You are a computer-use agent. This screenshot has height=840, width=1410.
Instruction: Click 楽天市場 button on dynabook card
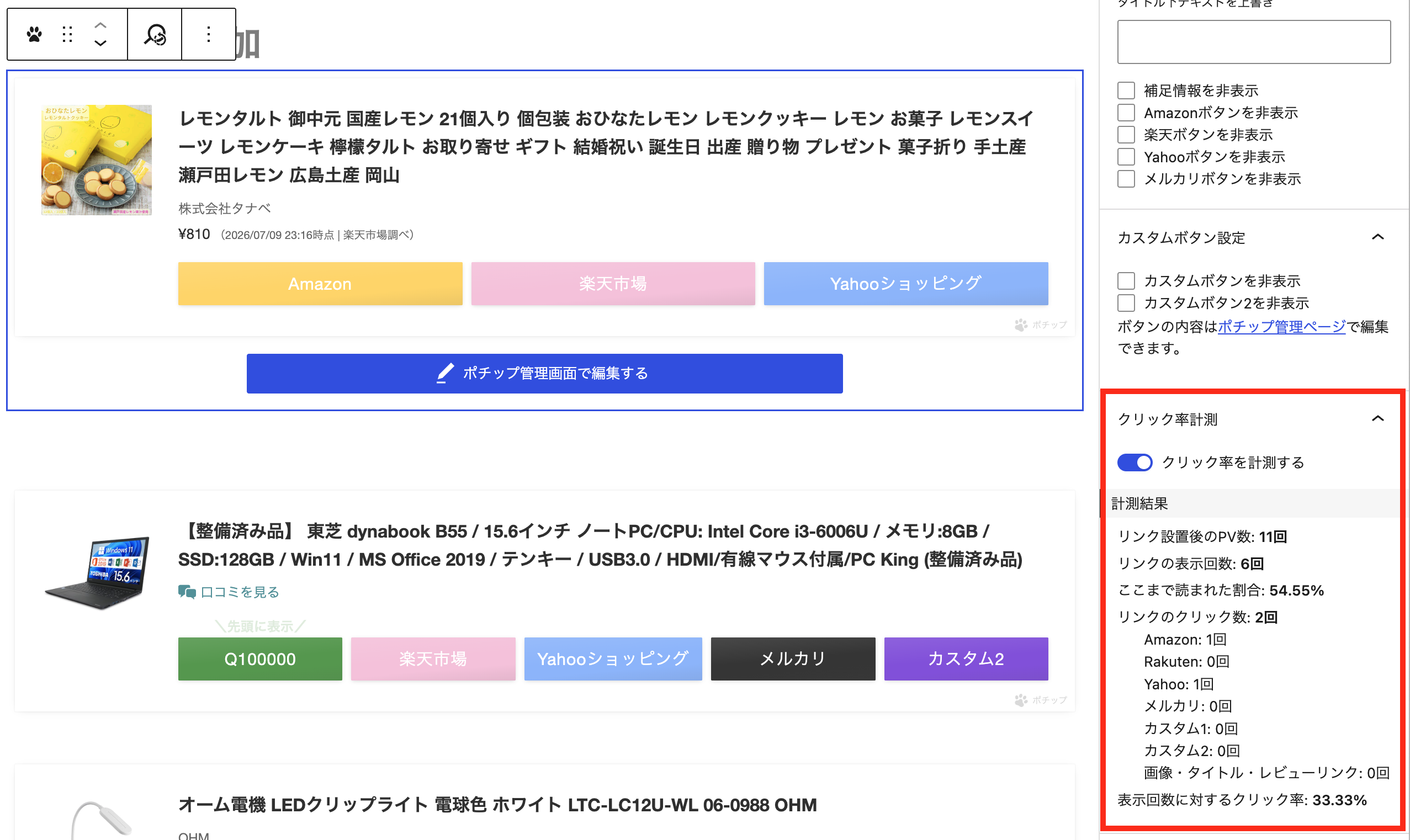coord(433,659)
